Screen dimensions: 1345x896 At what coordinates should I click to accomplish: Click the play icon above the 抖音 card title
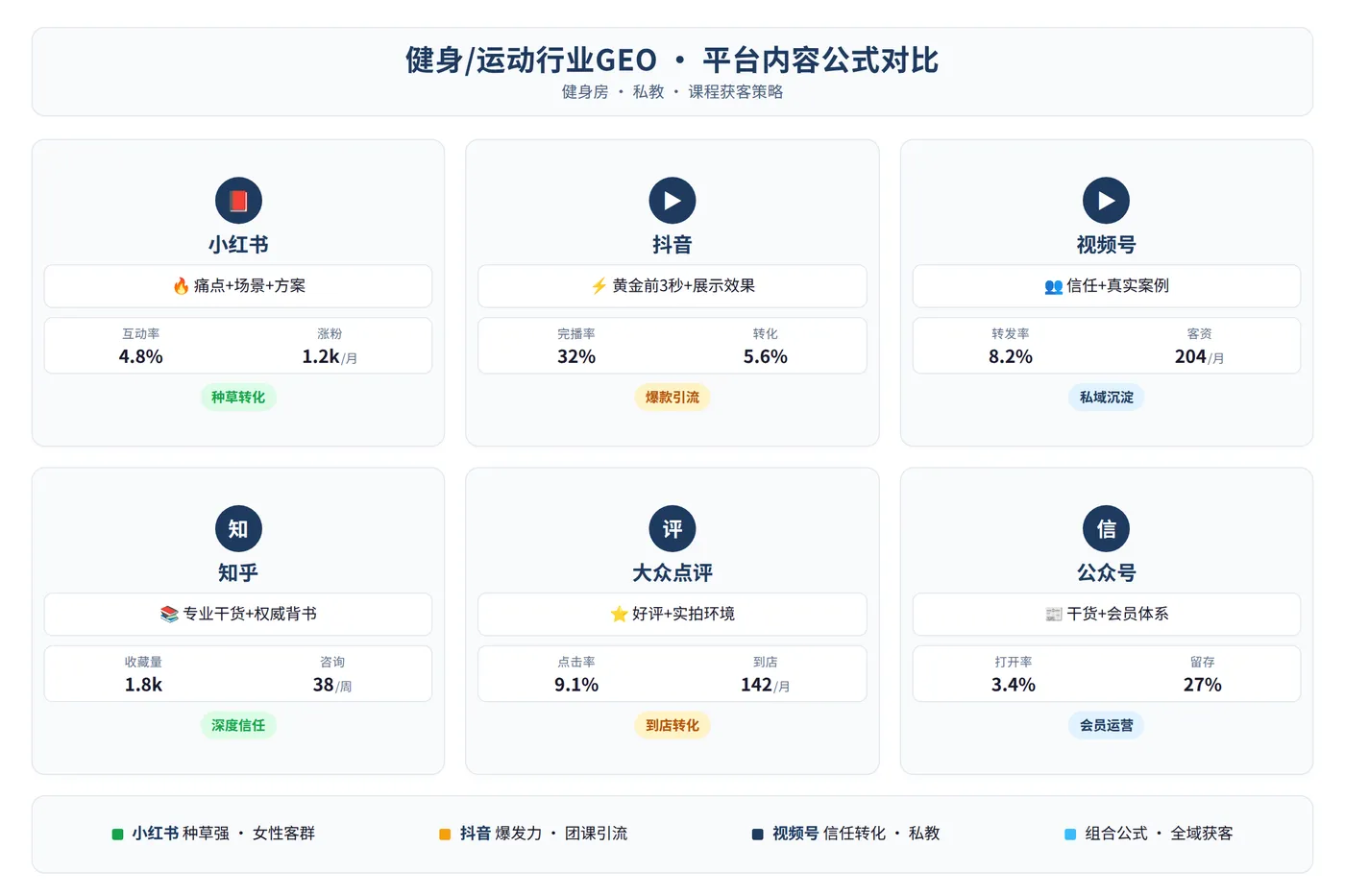click(672, 201)
